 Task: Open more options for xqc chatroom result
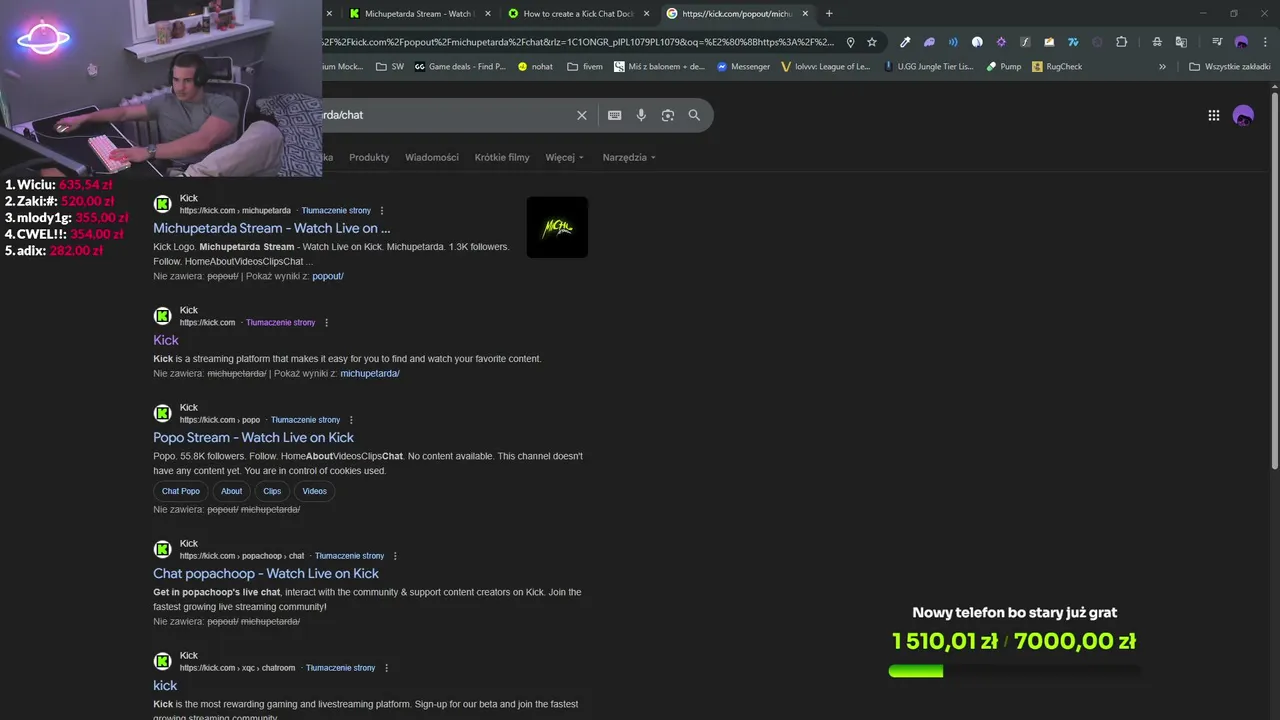(x=386, y=668)
